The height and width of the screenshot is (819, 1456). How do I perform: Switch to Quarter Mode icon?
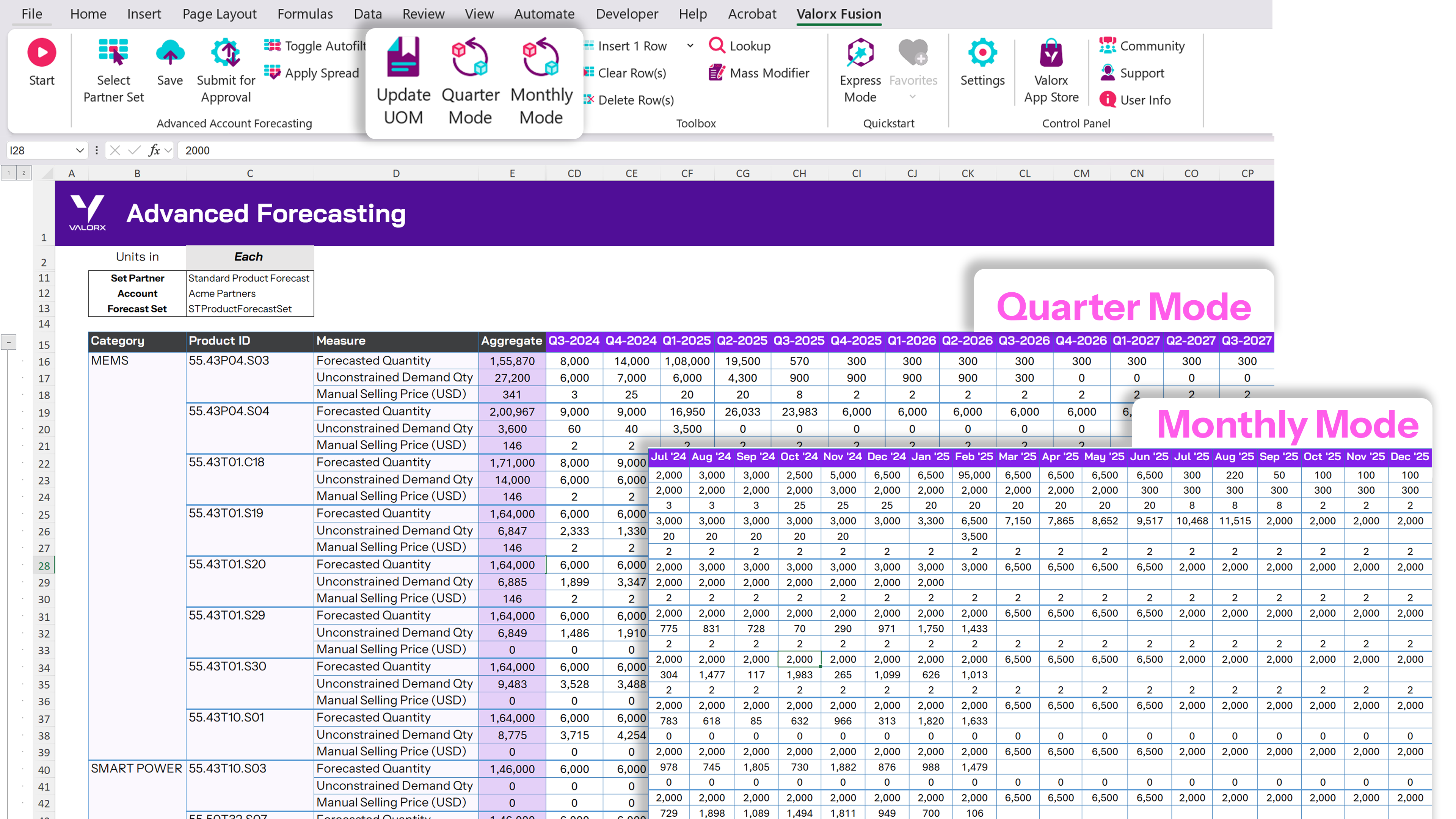pos(470,58)
